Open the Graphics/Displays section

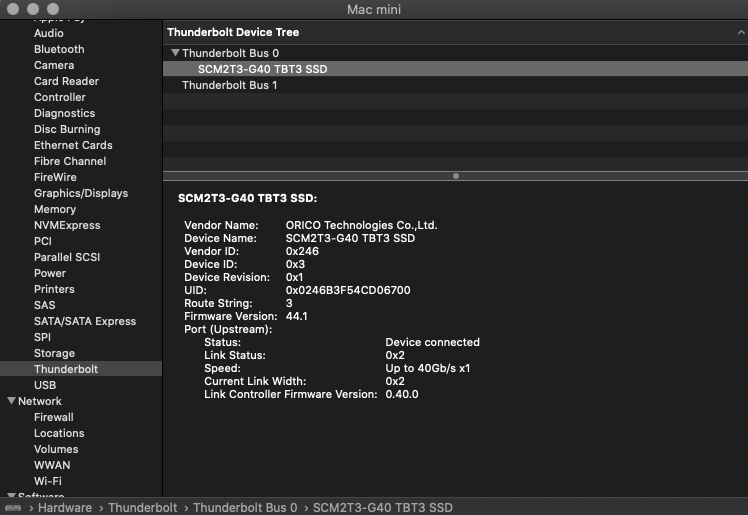coord(81,193)
